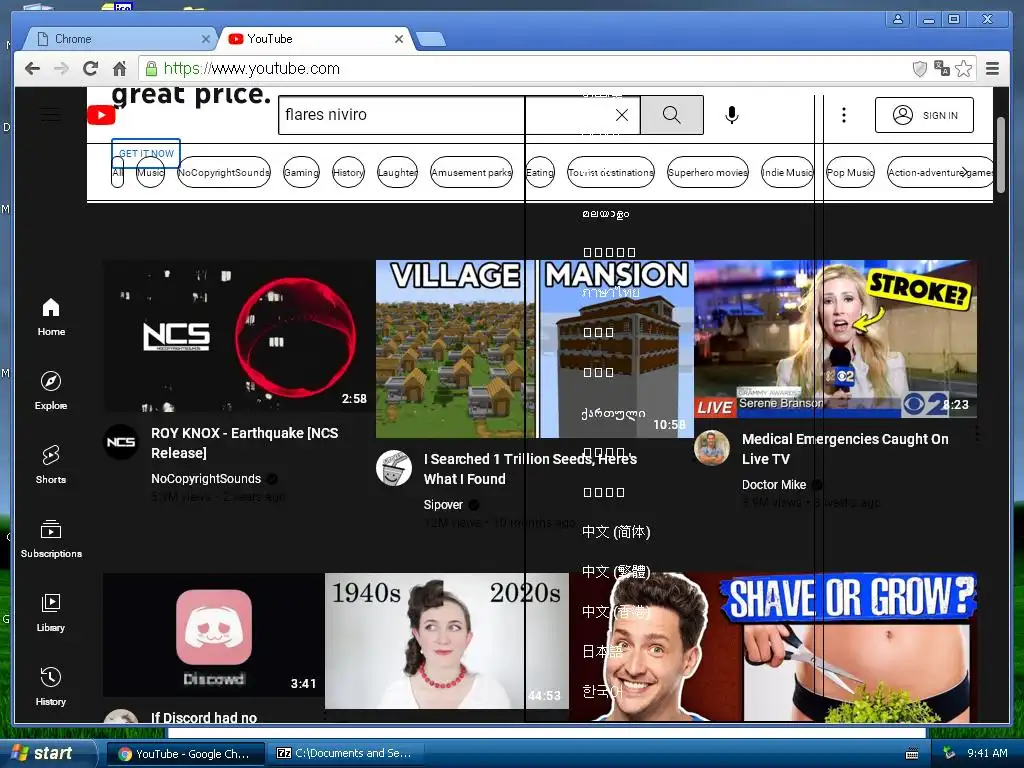1024x768 pixels.
Task: Close the Chrome tab
Action: coord(206,39)
